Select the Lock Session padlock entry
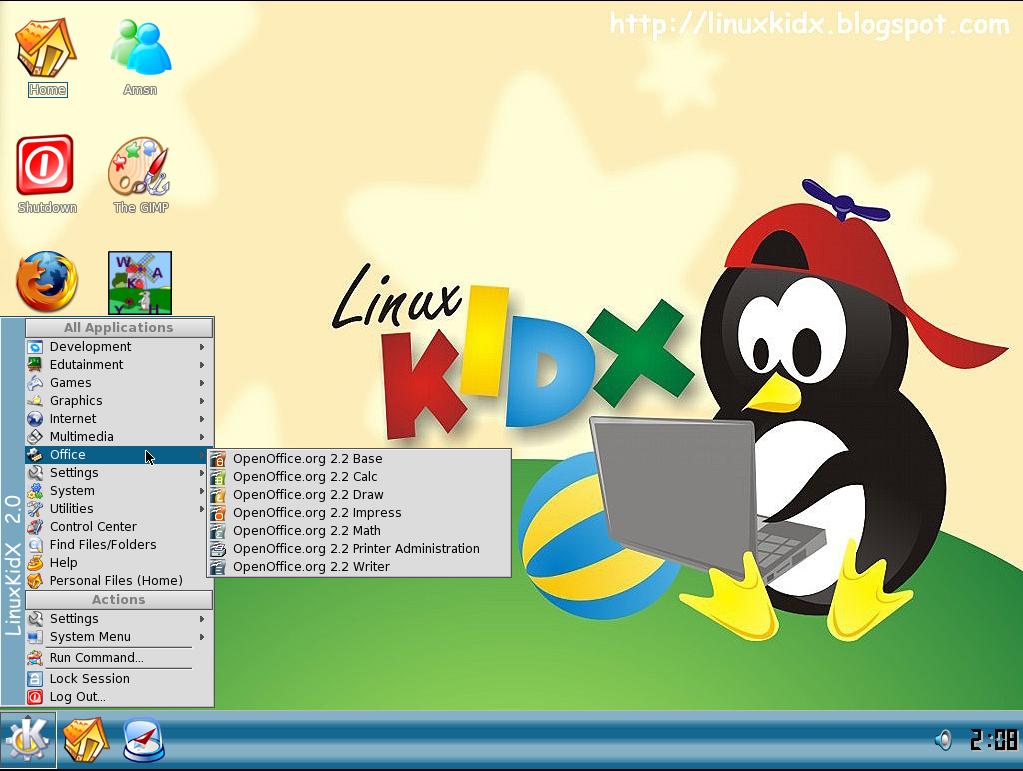 click(x=88, y=678)
